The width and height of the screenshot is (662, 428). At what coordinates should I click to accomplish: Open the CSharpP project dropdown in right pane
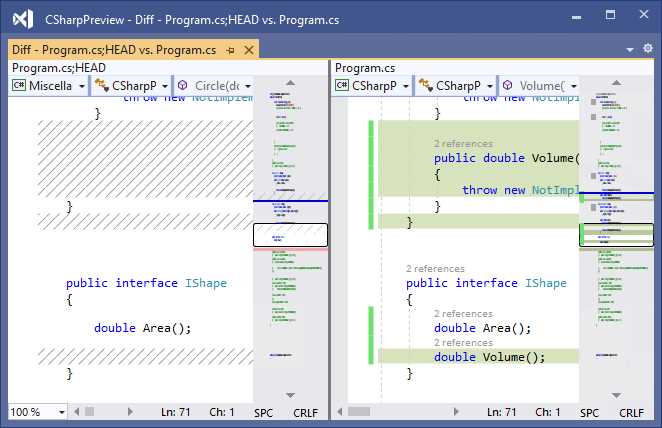click(x=372, y=86)
